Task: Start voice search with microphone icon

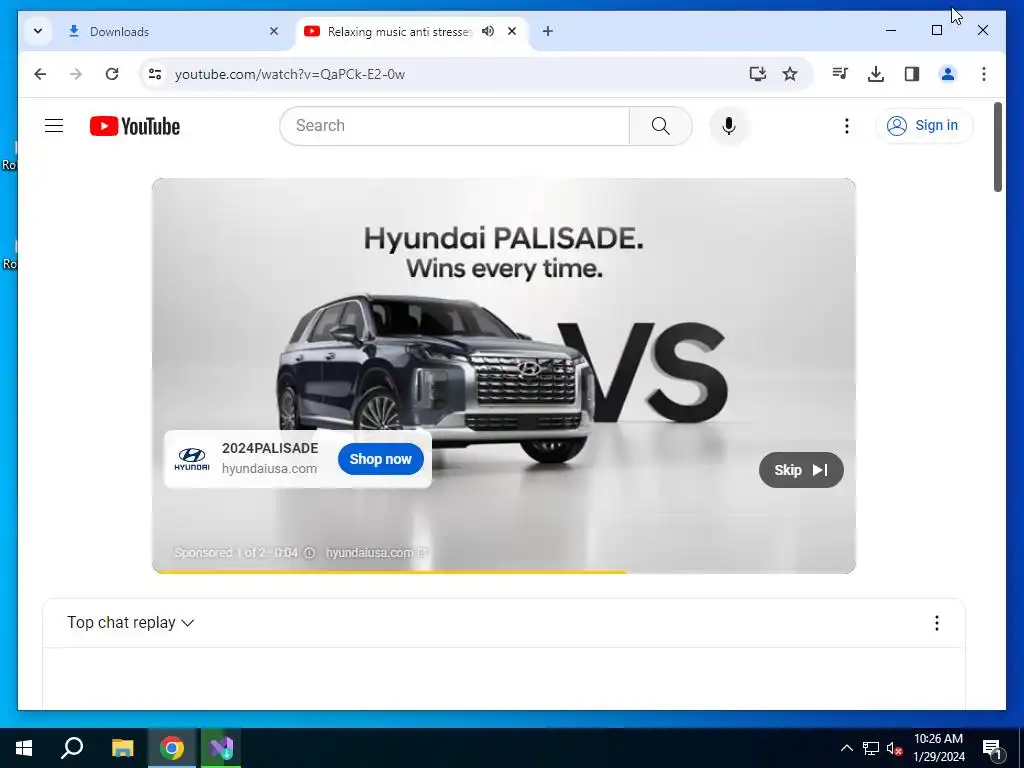Action: point(729,125)
